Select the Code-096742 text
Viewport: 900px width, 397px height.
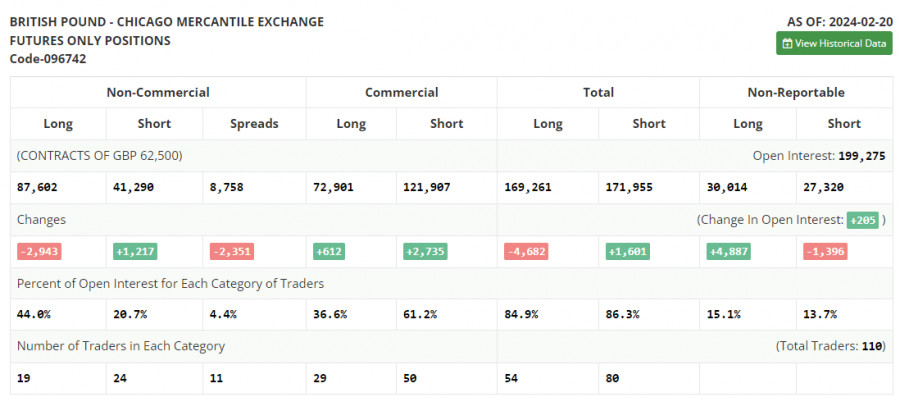[48, 59]
